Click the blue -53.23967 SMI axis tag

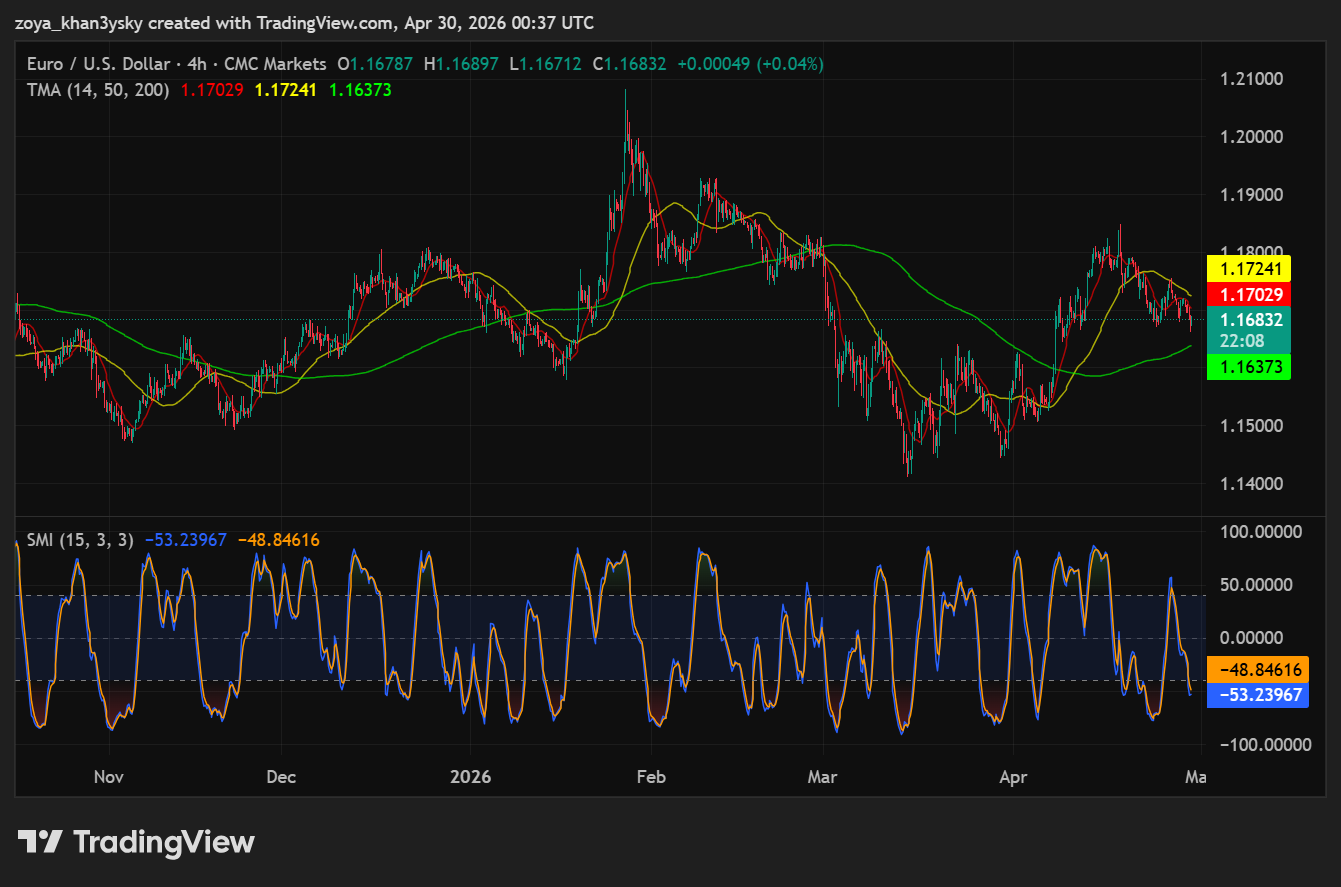click(x=1257, y=694)
